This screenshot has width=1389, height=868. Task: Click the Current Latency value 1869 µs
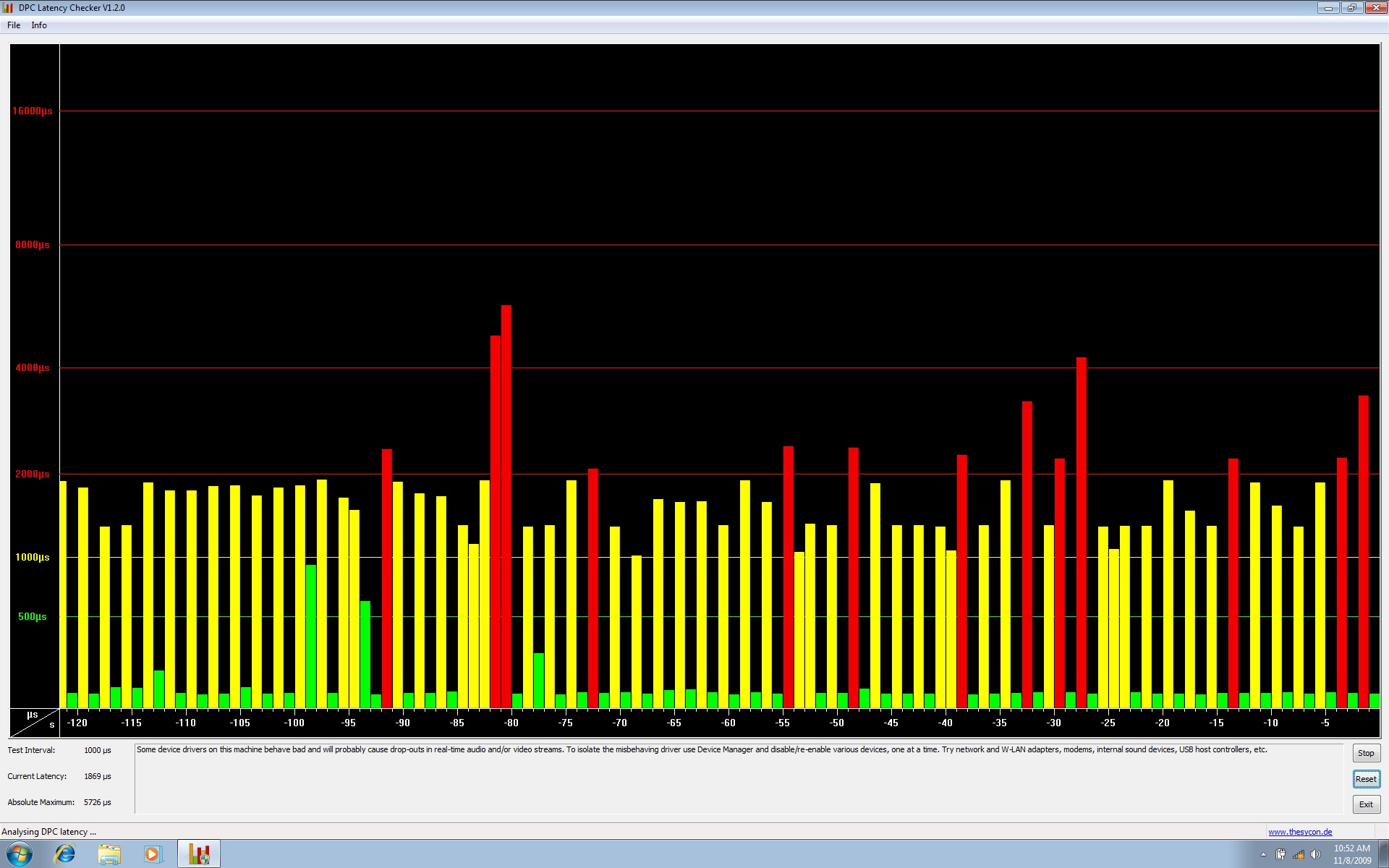click(98, 776)
